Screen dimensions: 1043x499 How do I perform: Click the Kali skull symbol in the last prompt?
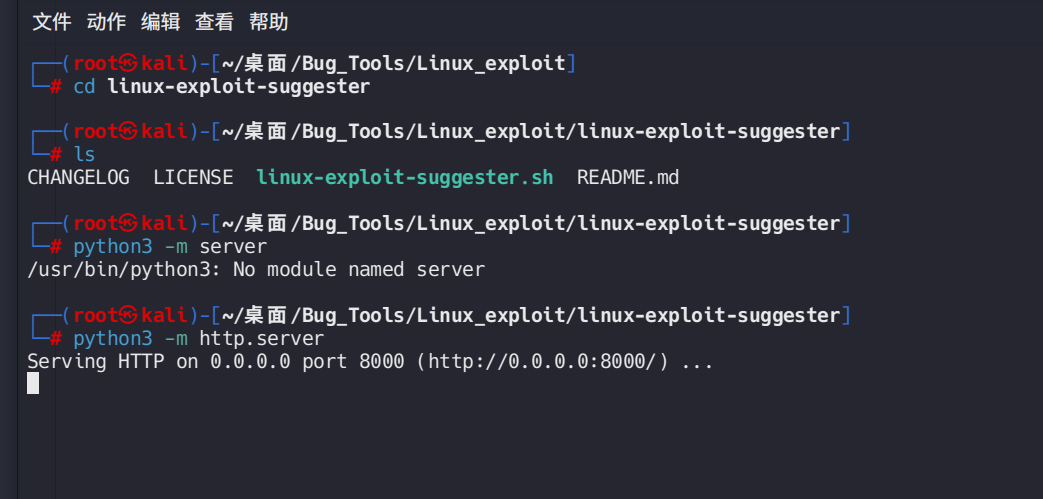129,316
